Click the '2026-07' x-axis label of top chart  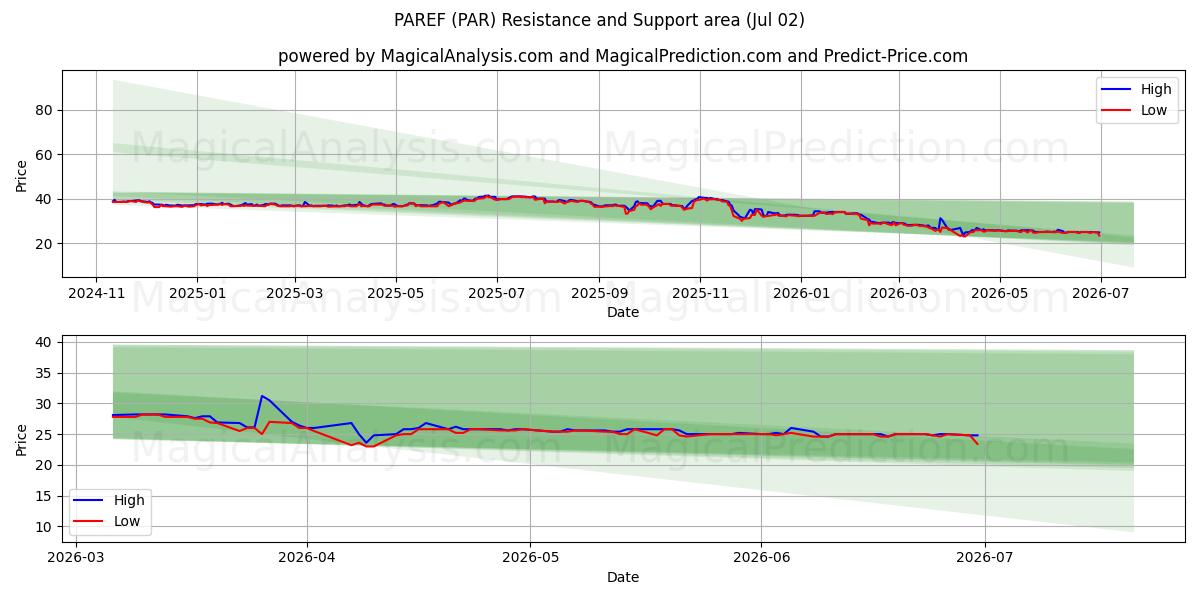click(x=1099, y=293)
